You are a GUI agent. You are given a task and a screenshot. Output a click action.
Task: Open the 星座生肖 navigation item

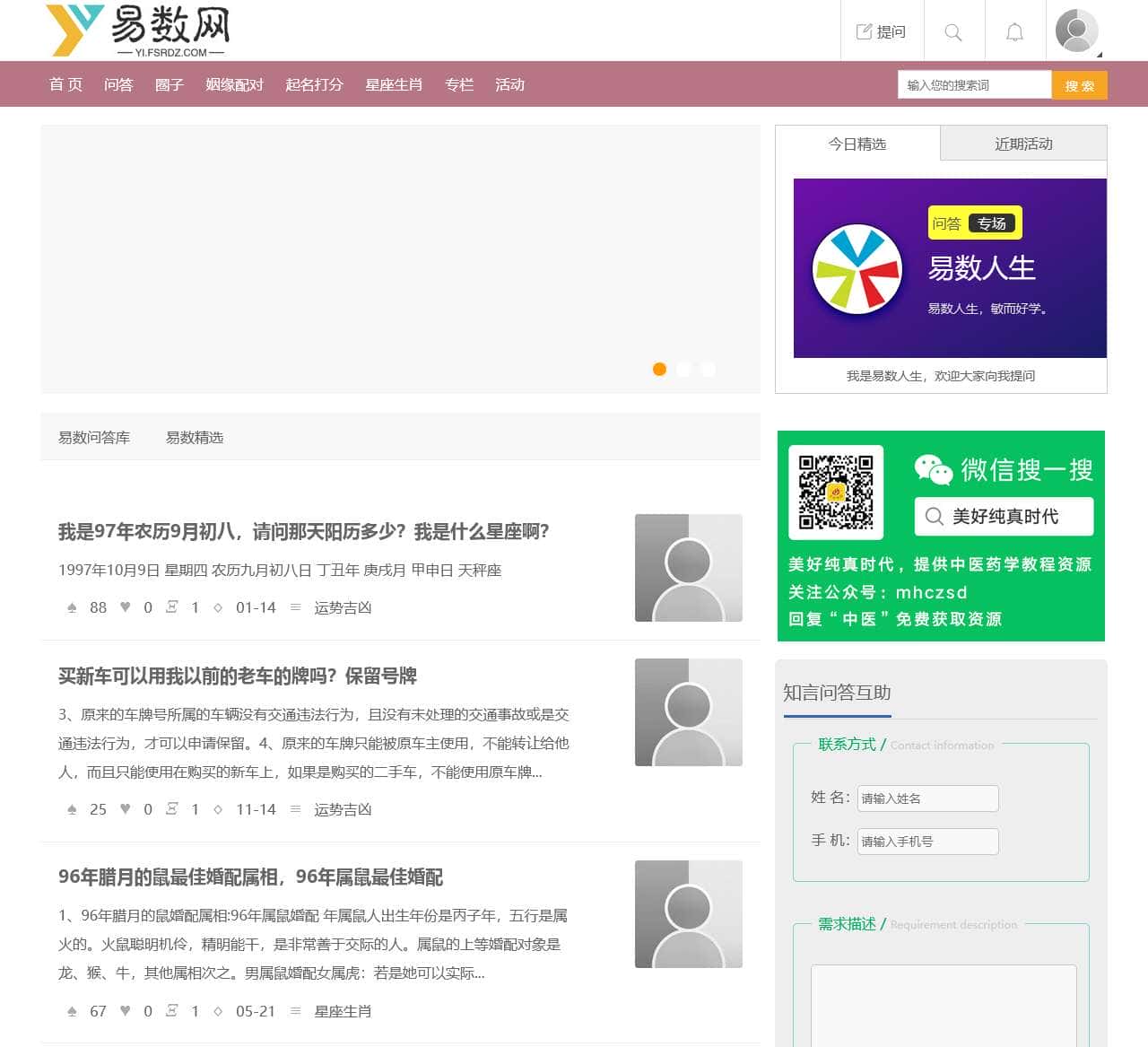pyautogui.click(x=393, y=84)
